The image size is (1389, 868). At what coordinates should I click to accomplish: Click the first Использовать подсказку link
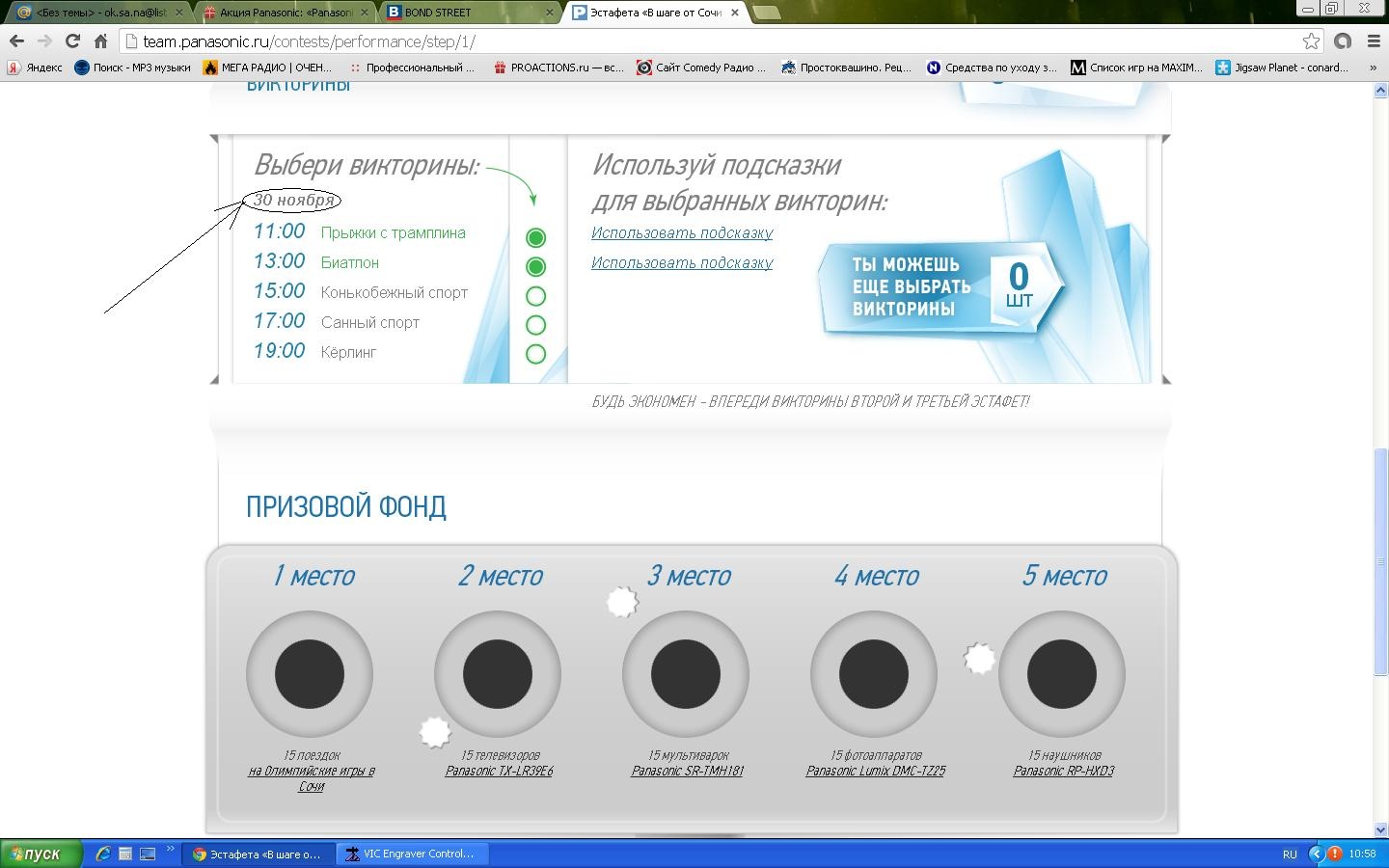[x=682, y=232]
